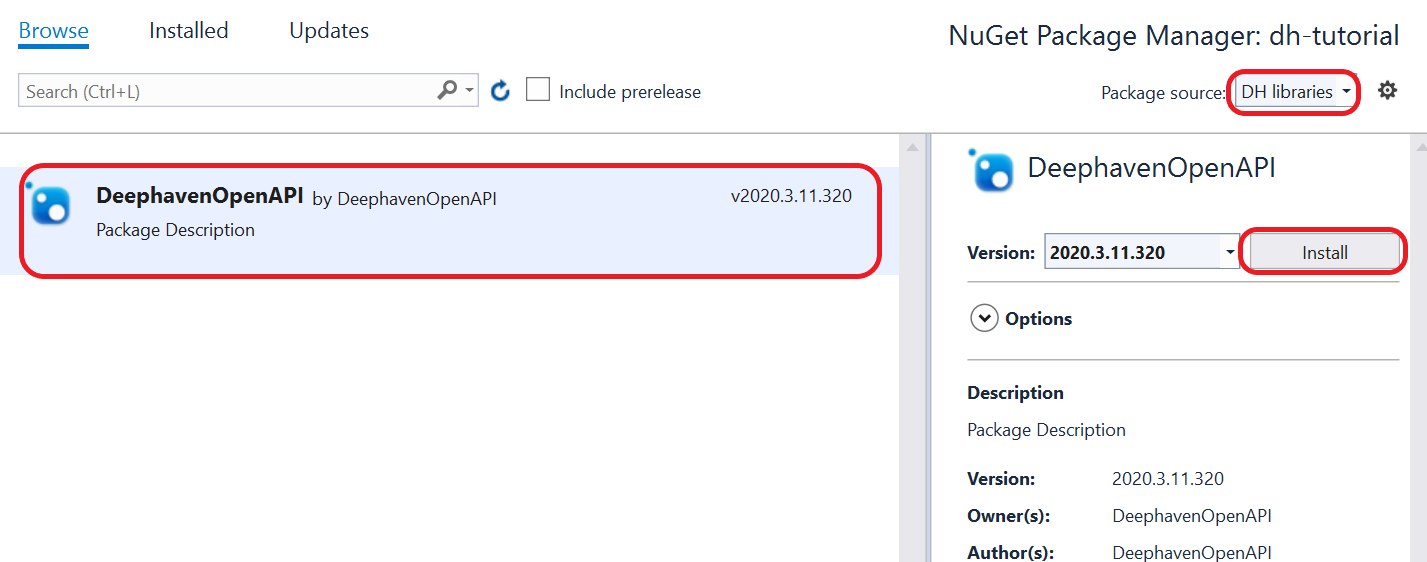Viewport: 1427px width, 562px height.
Task: Open the Package source dropdown
Action: (1294, 92)
